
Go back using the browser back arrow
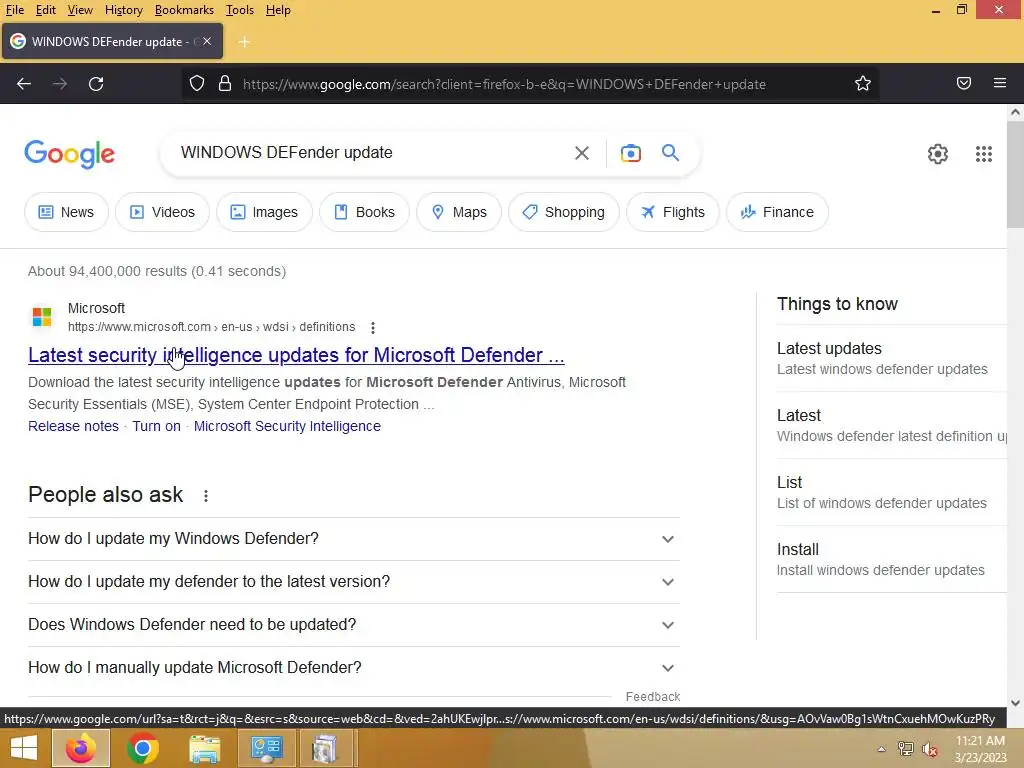[x=24, y=84]
